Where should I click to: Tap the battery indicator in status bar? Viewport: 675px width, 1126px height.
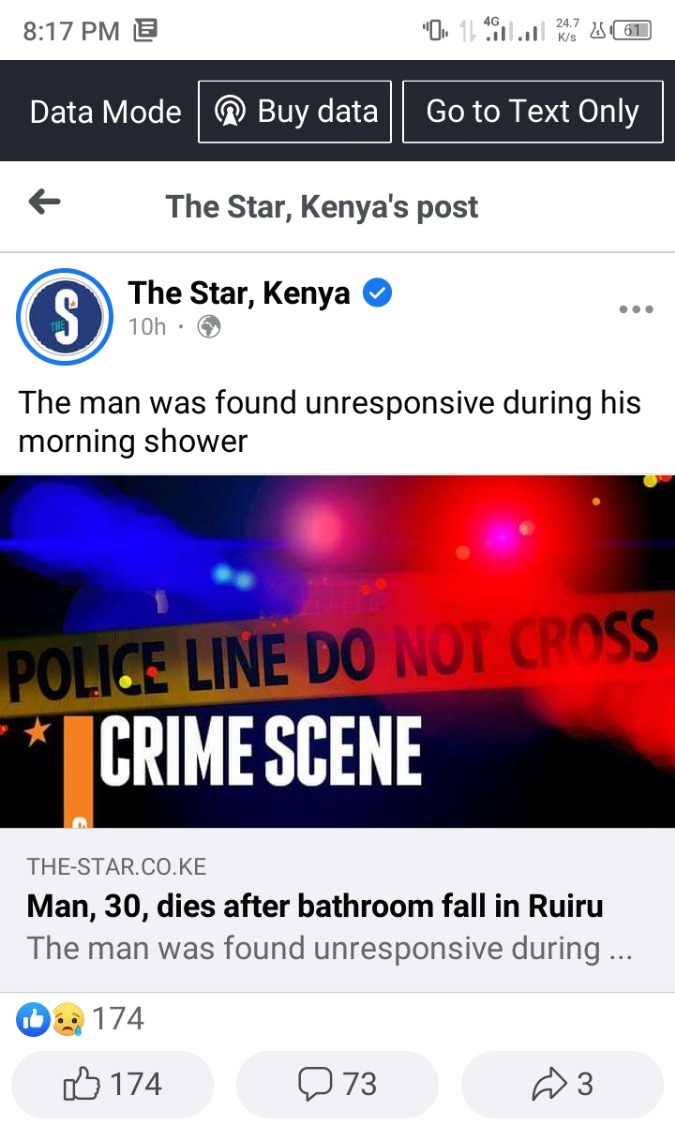[632, 30]
